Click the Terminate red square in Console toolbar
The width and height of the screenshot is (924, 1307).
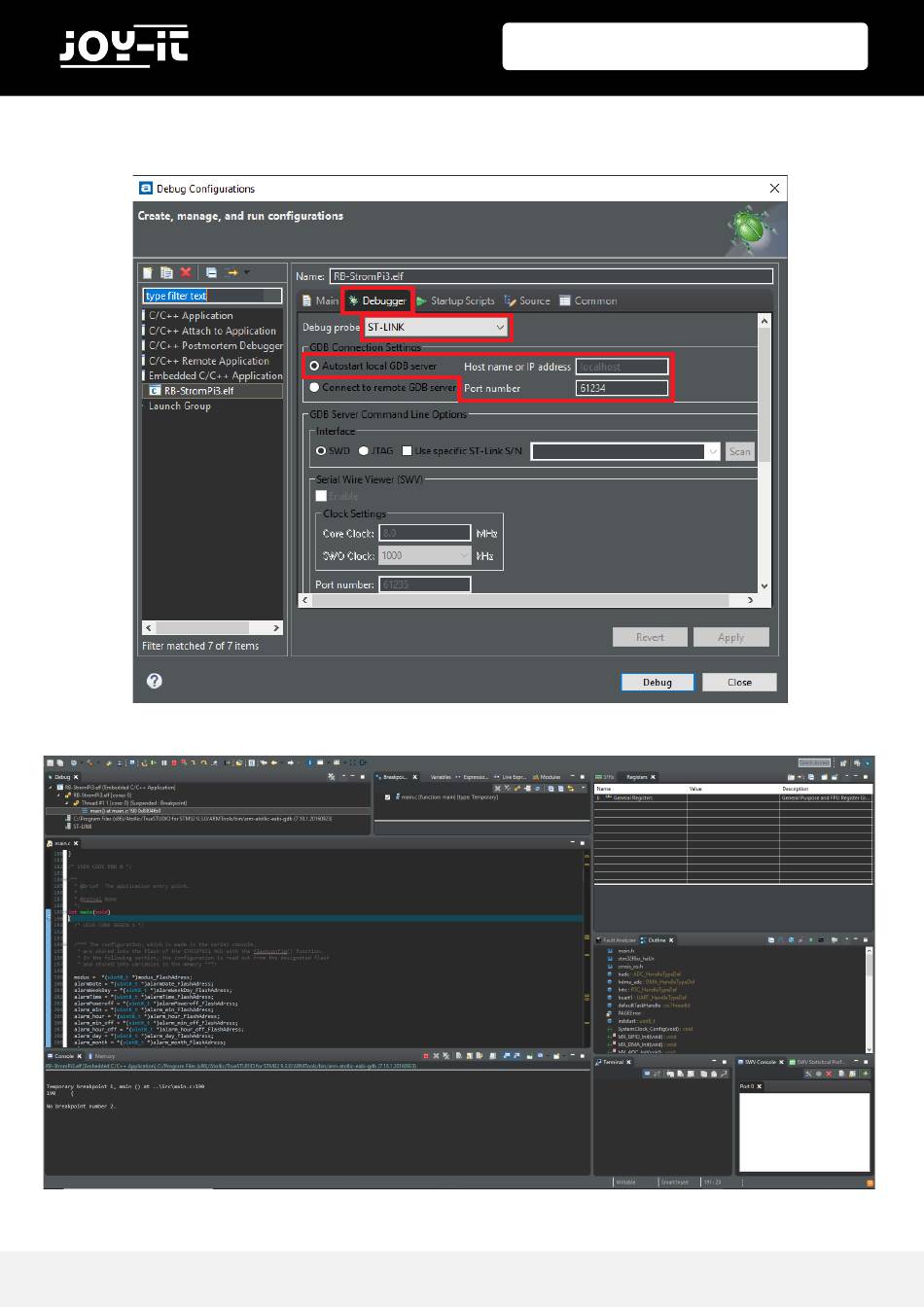pyautogui.click(x=425, y=1056)
